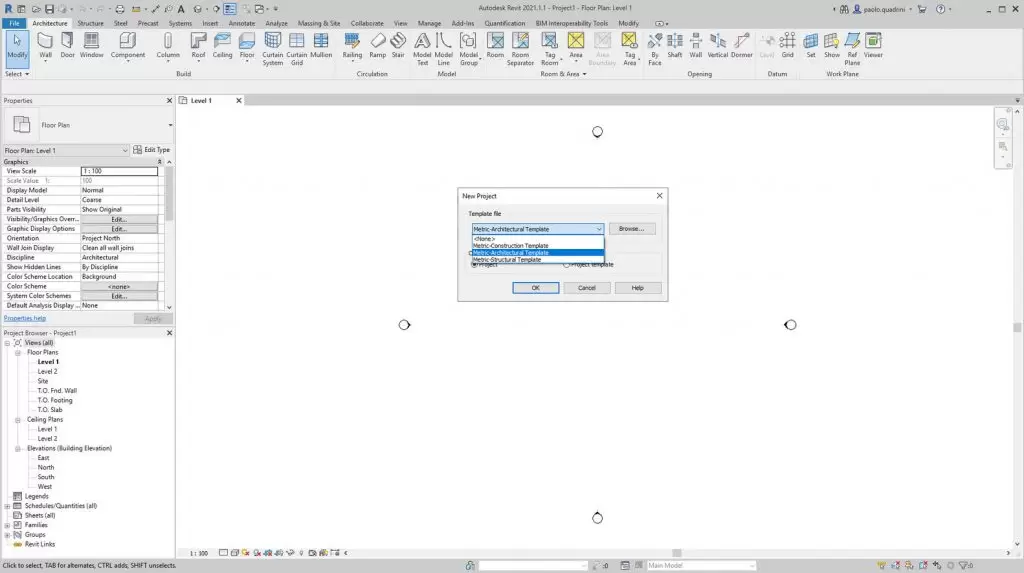Pick Metric-Construction Template option
1024x573 pixels.
tap(510, 246)
